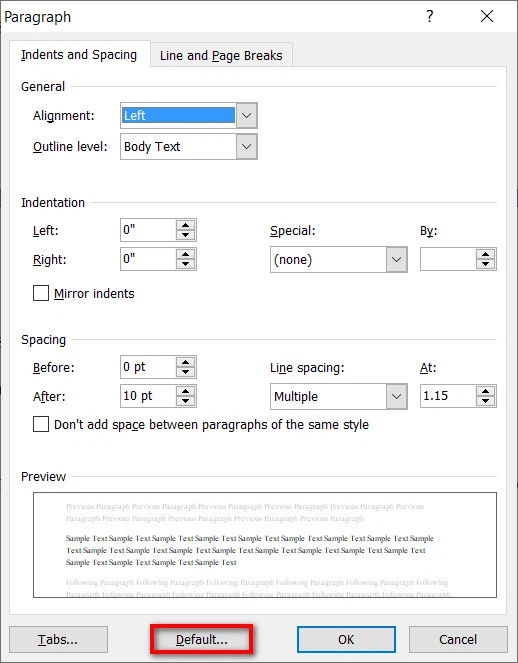Screen dimensions: 518x663
Task: Click the Before spacing field showing 0 pt
Action: [148, 367]
